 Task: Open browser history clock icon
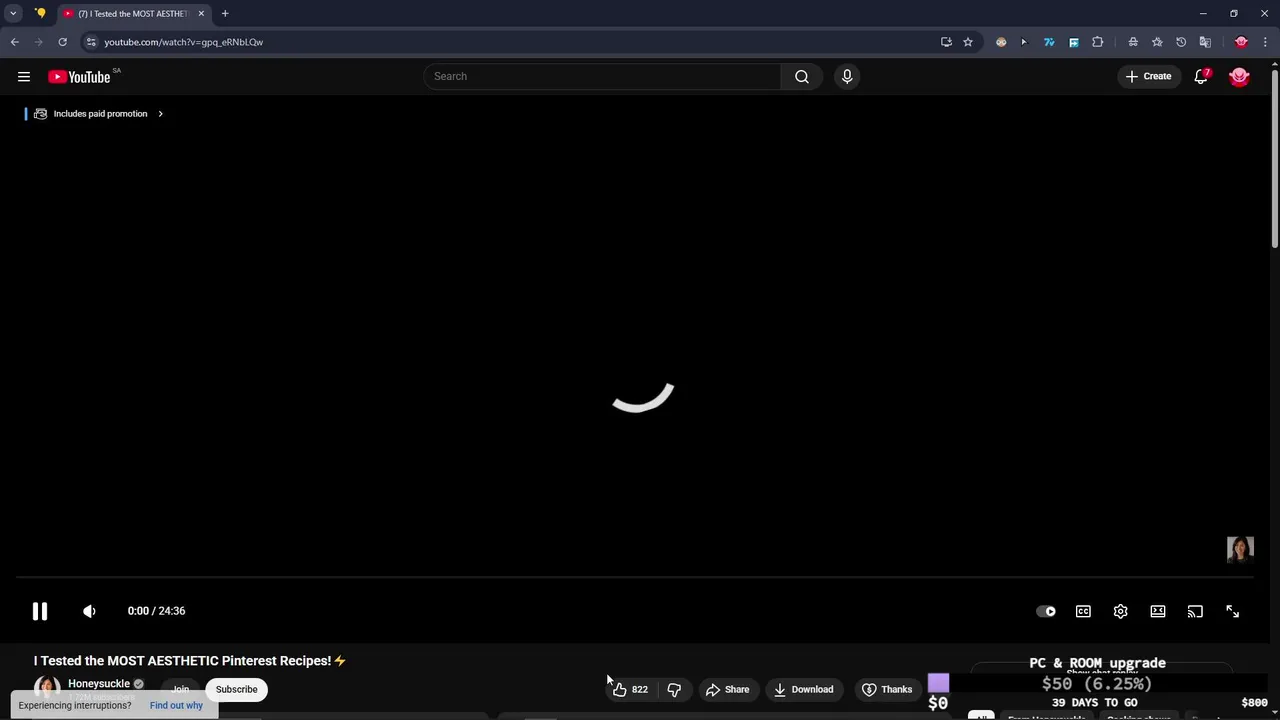pyautogui.click(x=1181, y=42)
